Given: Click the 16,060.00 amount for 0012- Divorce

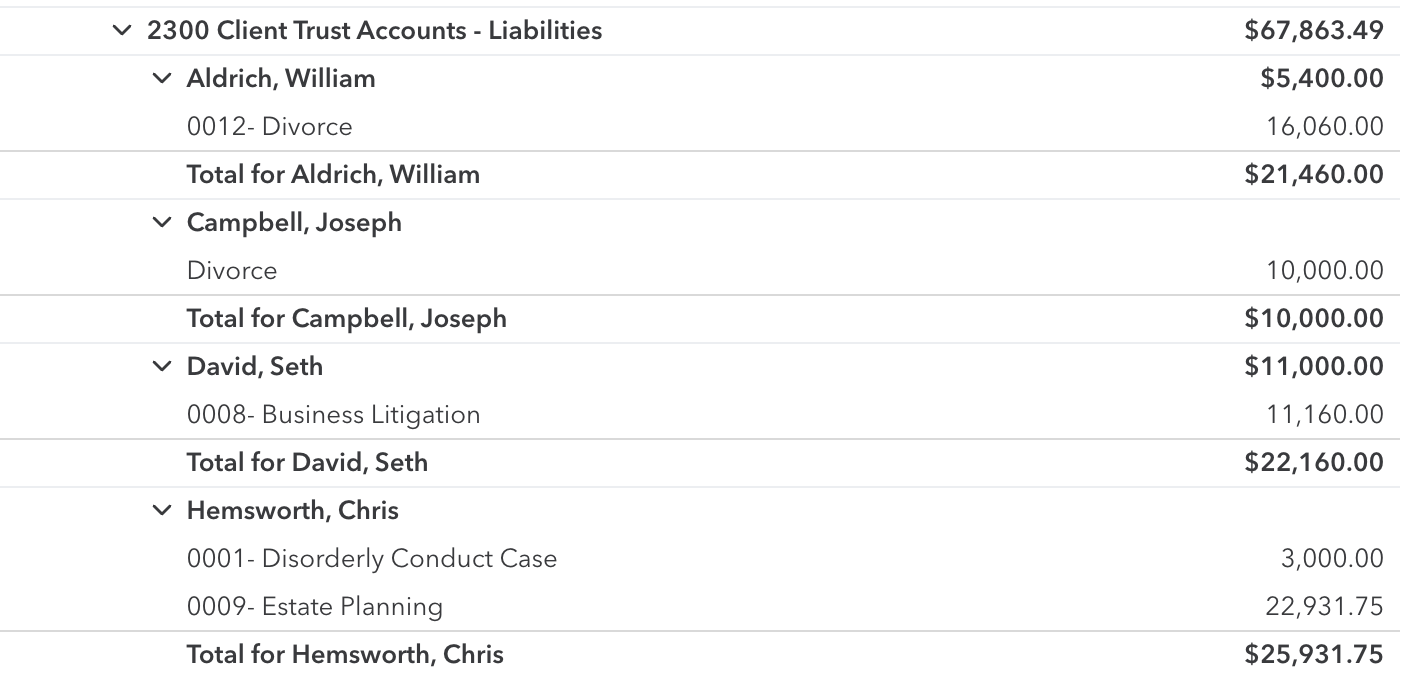Looking at the screenshot, I should pos(1324,127).
